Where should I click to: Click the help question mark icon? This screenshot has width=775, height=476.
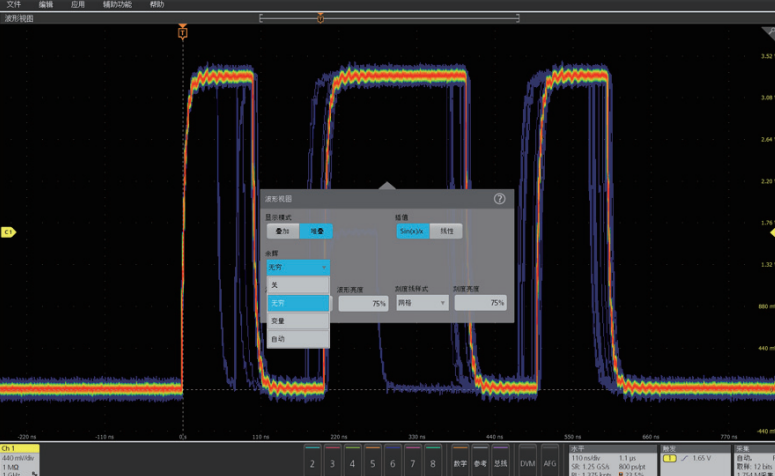[x=499, y=199]
